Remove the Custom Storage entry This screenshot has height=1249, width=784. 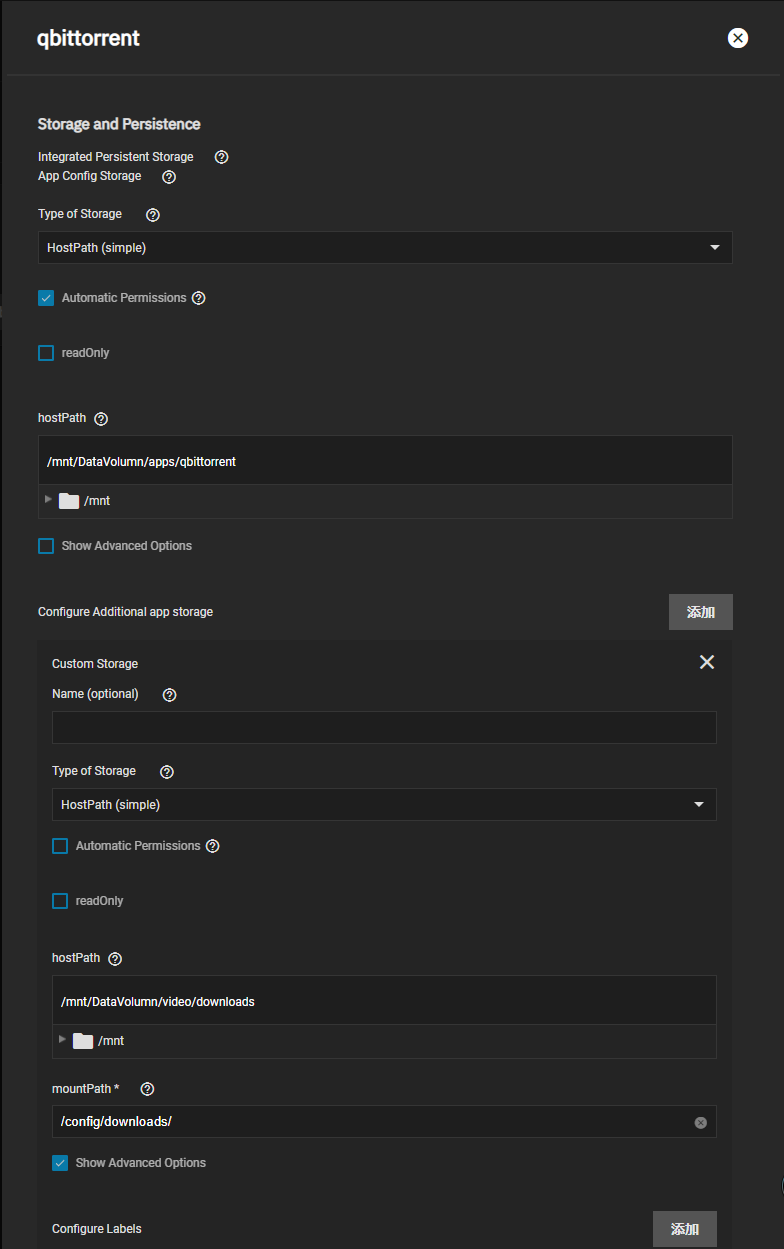(x=707, y=662)
